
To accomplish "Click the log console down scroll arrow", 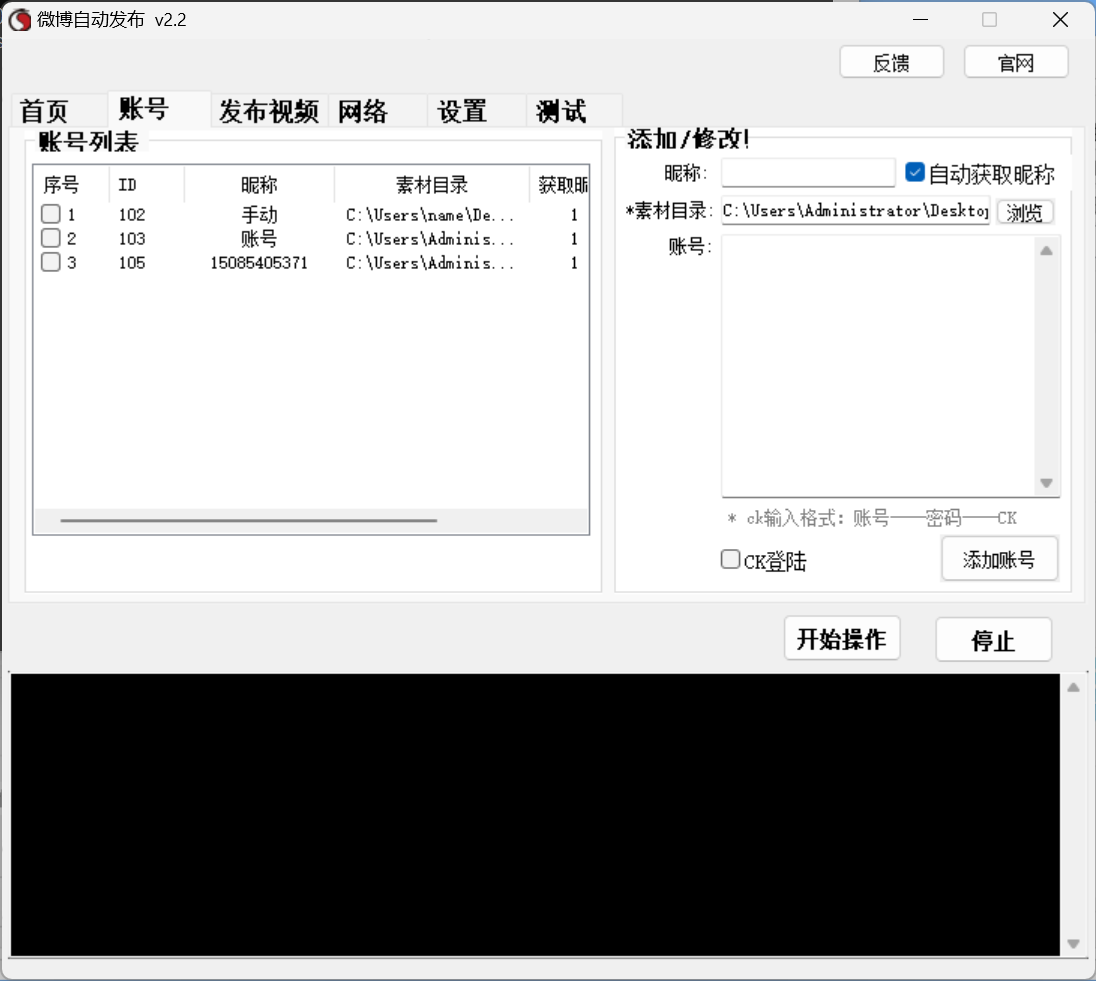I will 1074,944.
